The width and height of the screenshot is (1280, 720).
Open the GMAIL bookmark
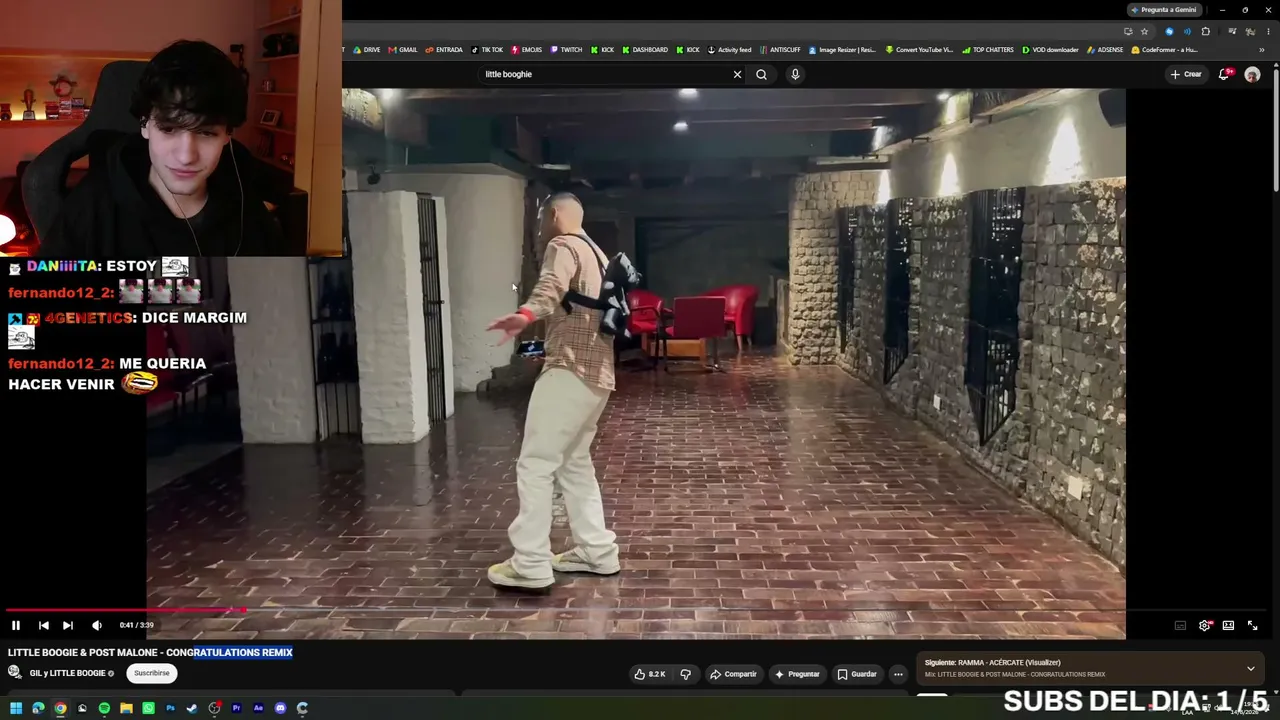point(403,50)
